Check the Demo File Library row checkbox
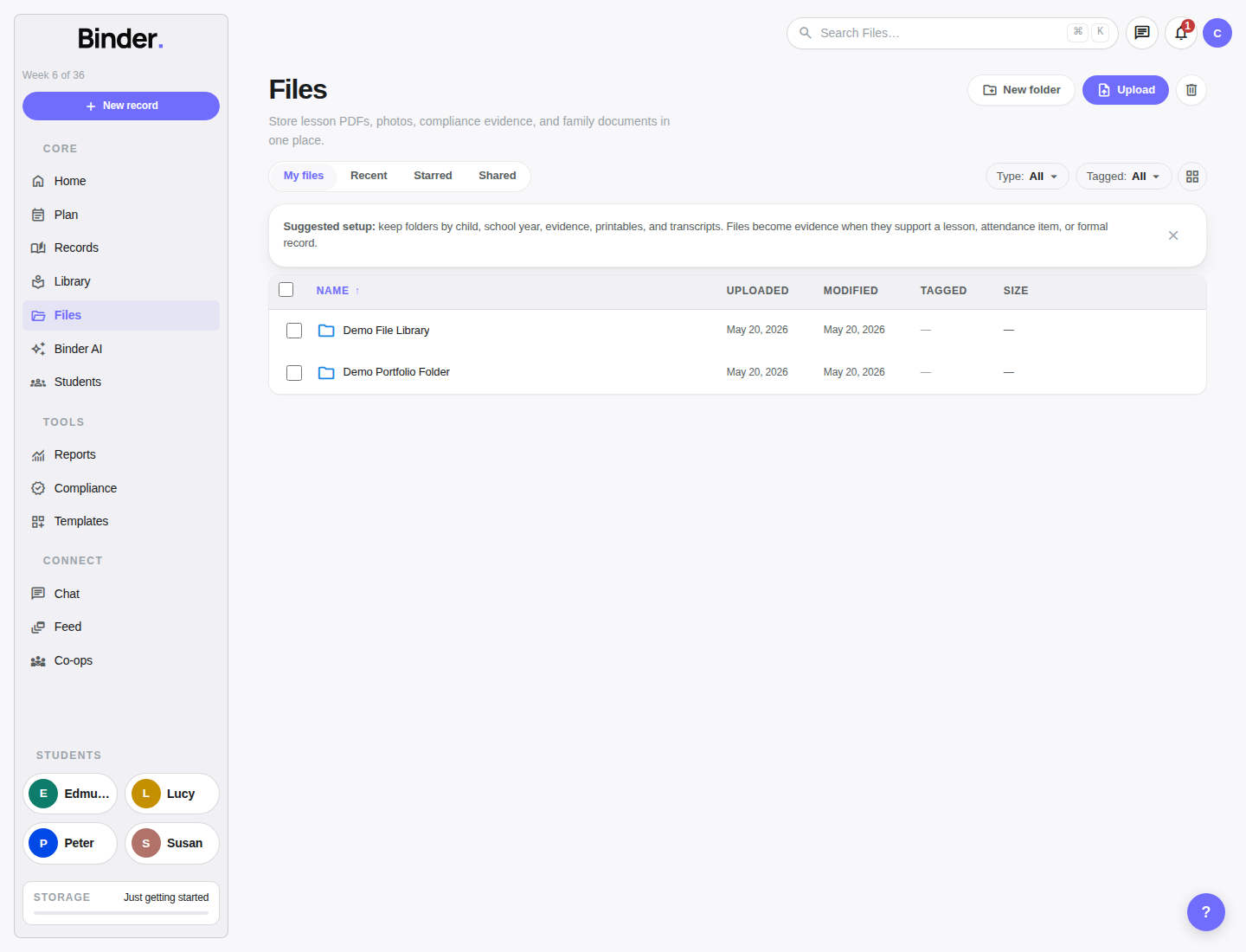The image size is (1246, 952). (x=294, y=331)
